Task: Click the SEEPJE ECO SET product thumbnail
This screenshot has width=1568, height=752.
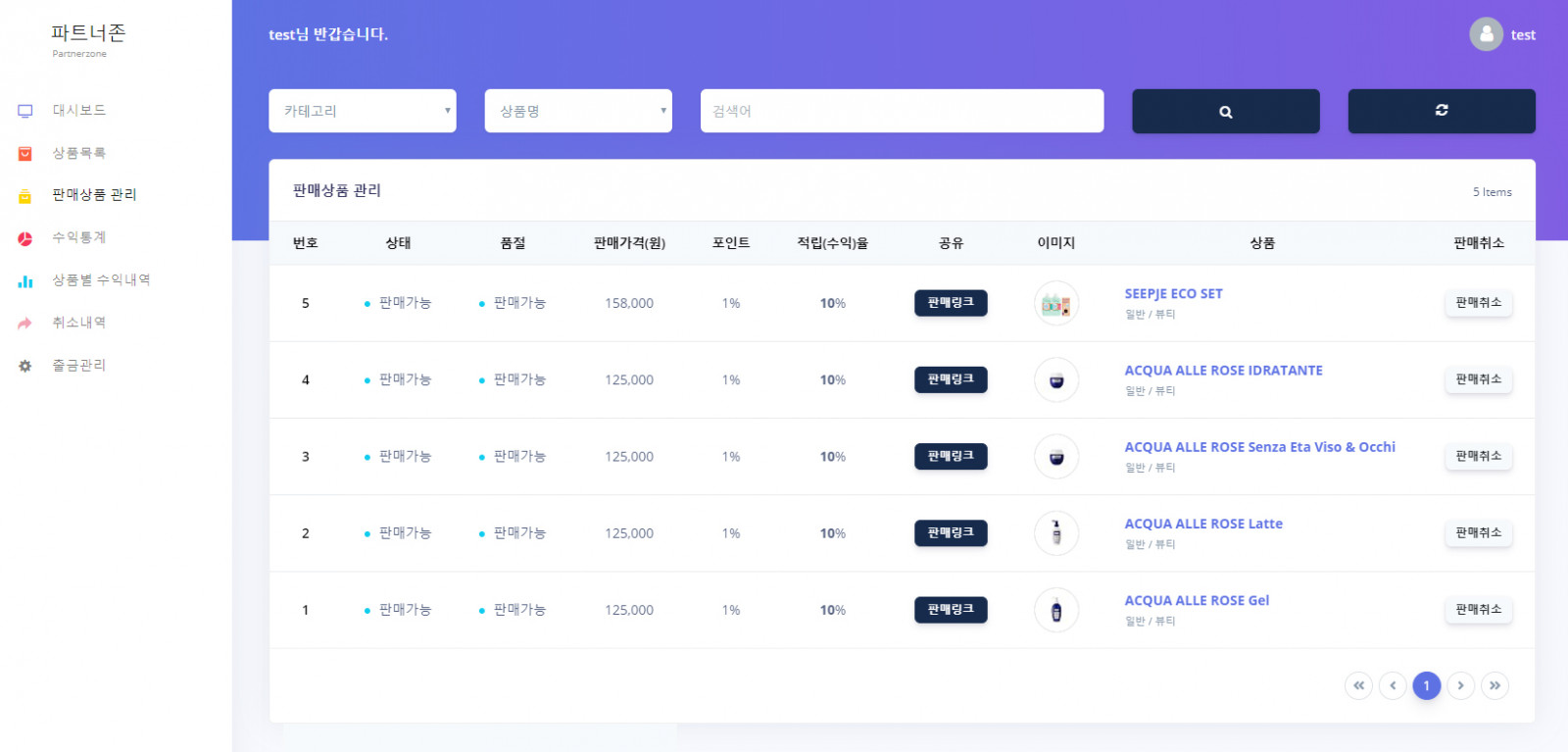Action: [1056, 304]
